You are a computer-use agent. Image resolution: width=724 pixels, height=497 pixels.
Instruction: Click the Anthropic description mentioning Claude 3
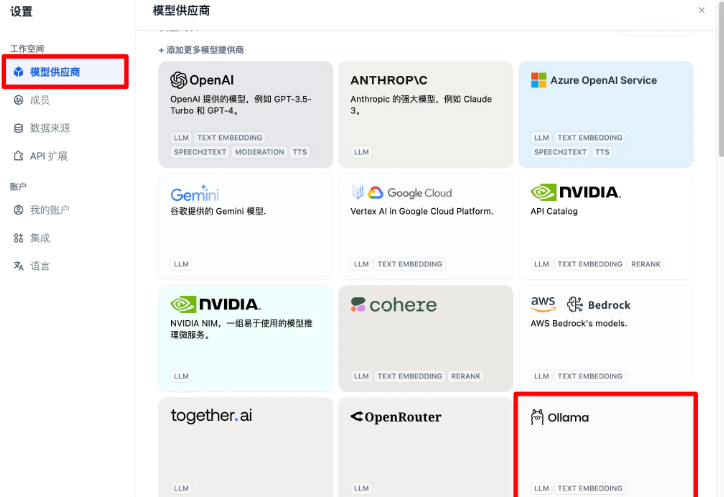421,105
